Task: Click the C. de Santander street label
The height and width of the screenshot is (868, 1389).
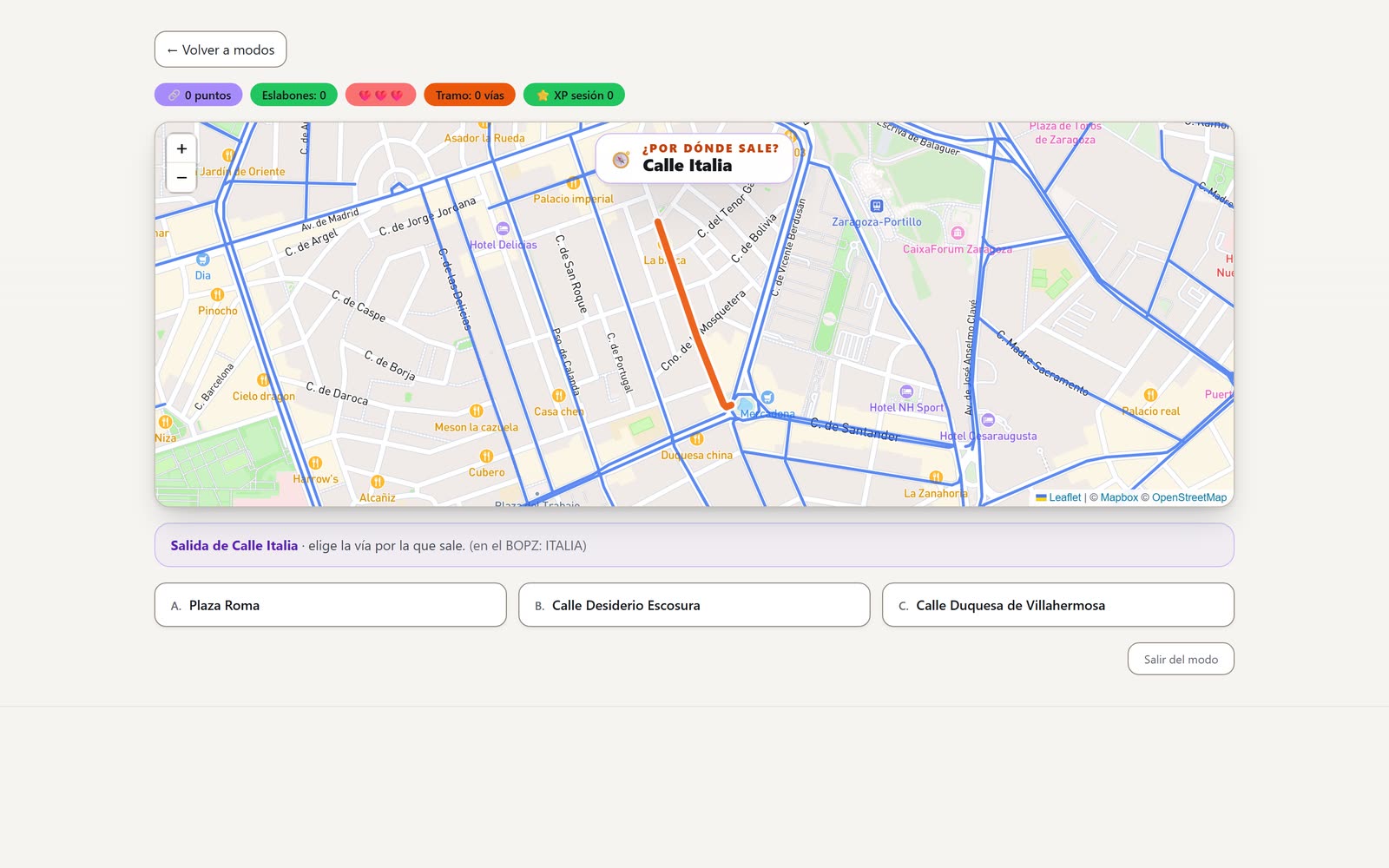Action: tap(854, 429)
